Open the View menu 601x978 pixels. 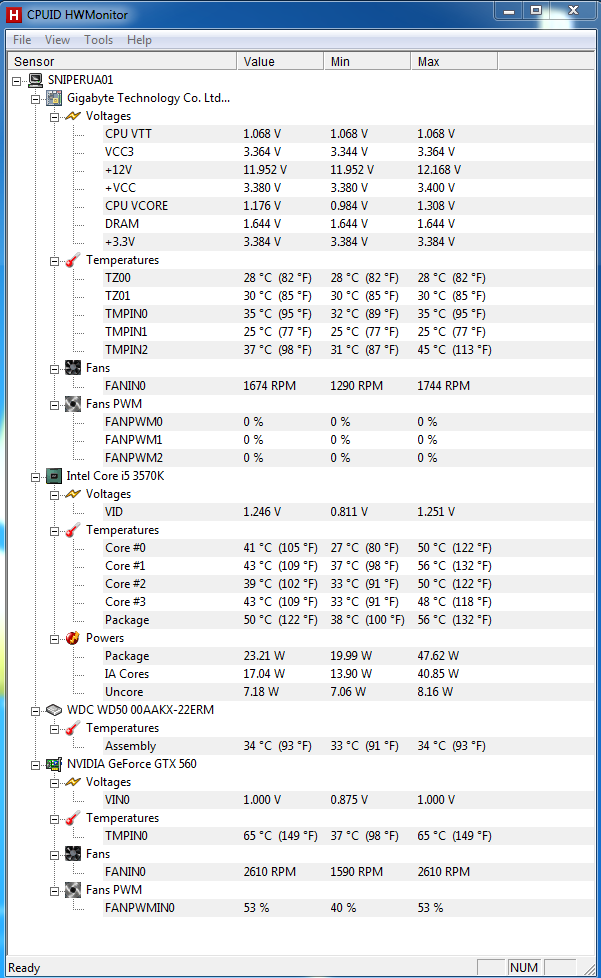coord(57,40)
